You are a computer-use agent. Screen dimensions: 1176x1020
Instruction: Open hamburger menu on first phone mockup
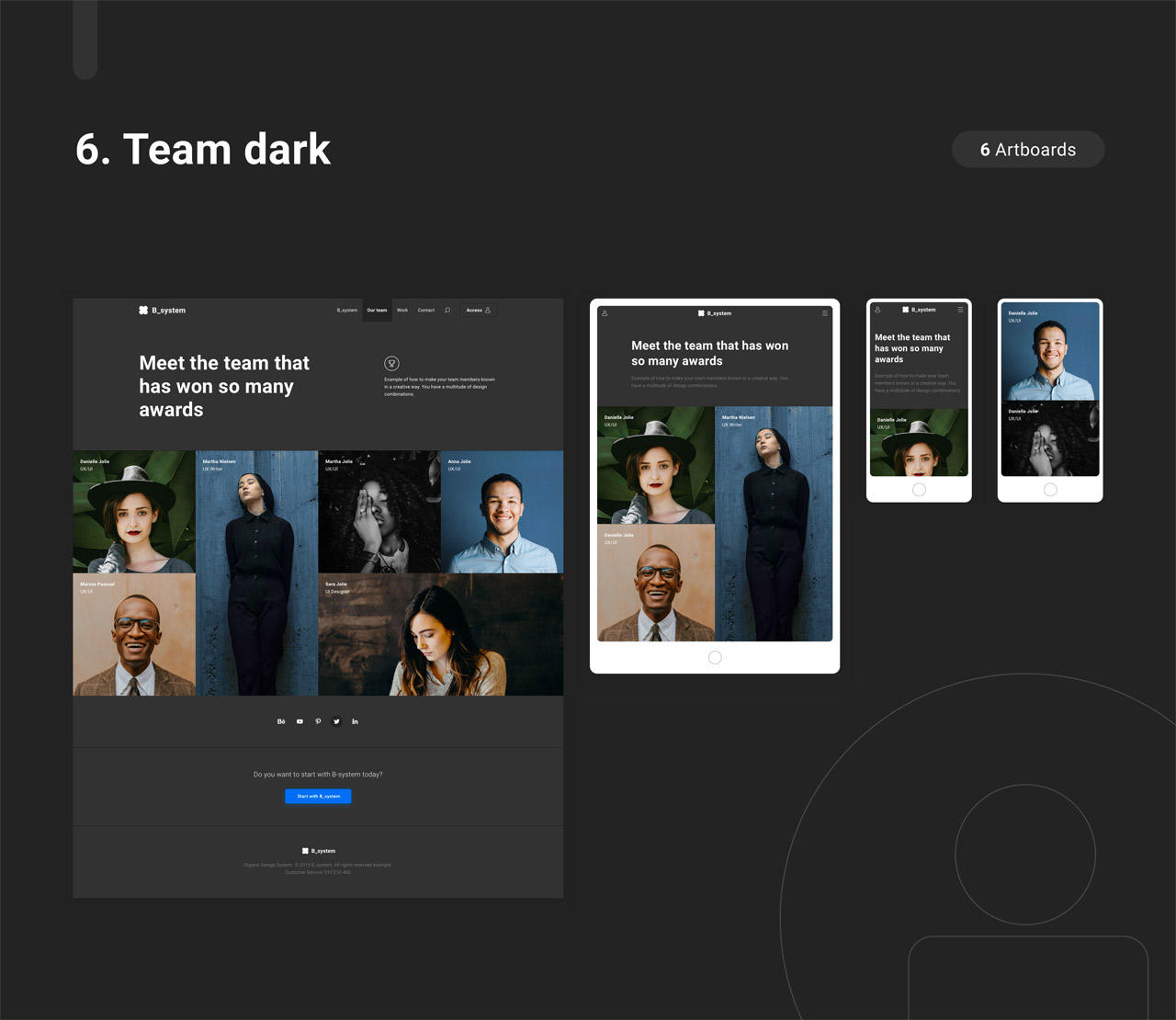pyautogui.click(x=960, y=310)
